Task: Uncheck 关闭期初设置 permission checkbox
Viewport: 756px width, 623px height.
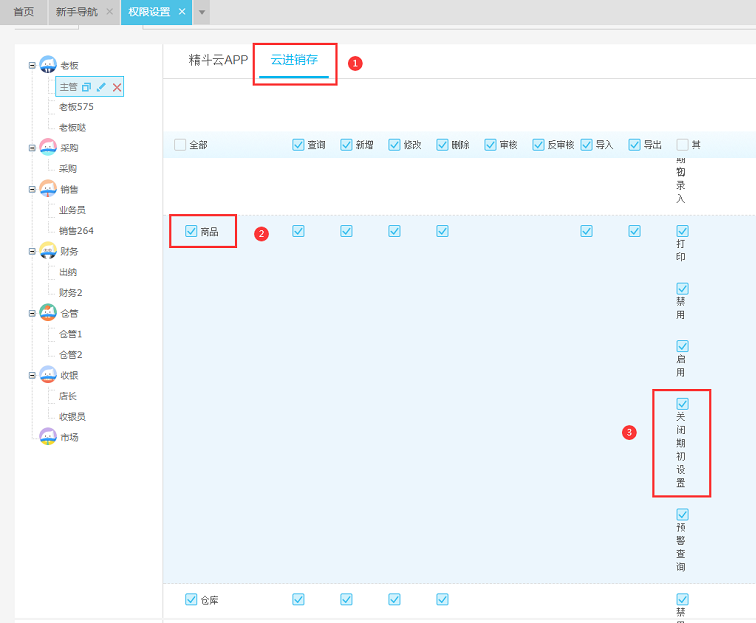Action: tap(682, 404)
